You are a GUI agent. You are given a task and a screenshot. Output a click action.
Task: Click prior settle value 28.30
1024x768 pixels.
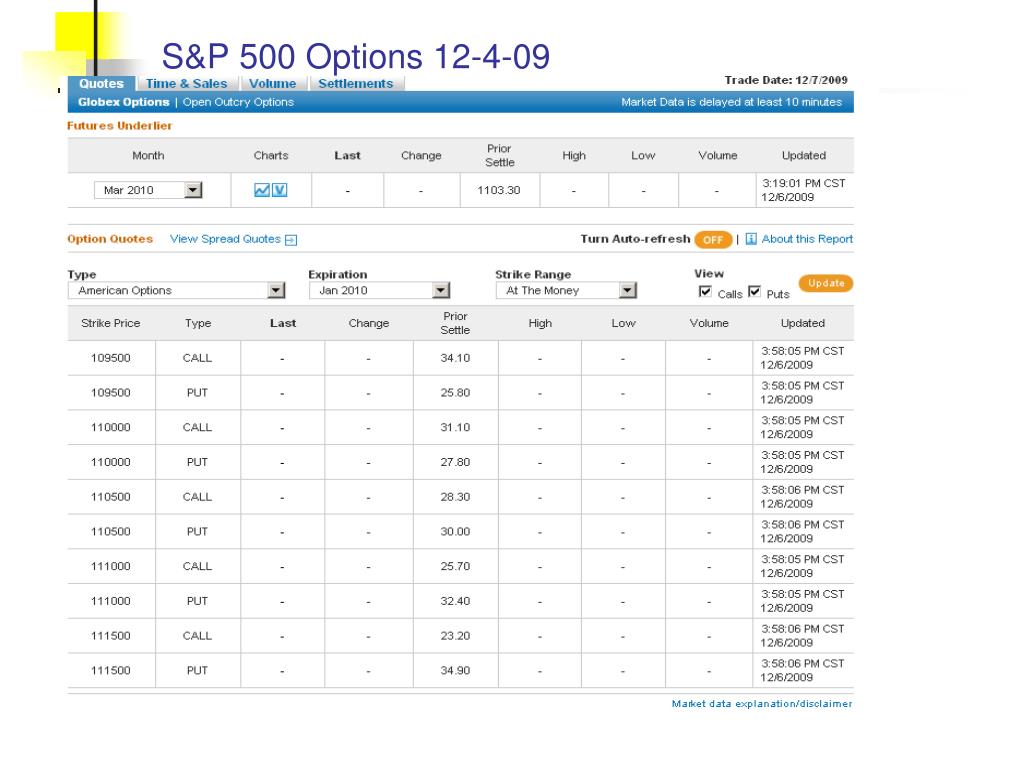click(455, 497)
